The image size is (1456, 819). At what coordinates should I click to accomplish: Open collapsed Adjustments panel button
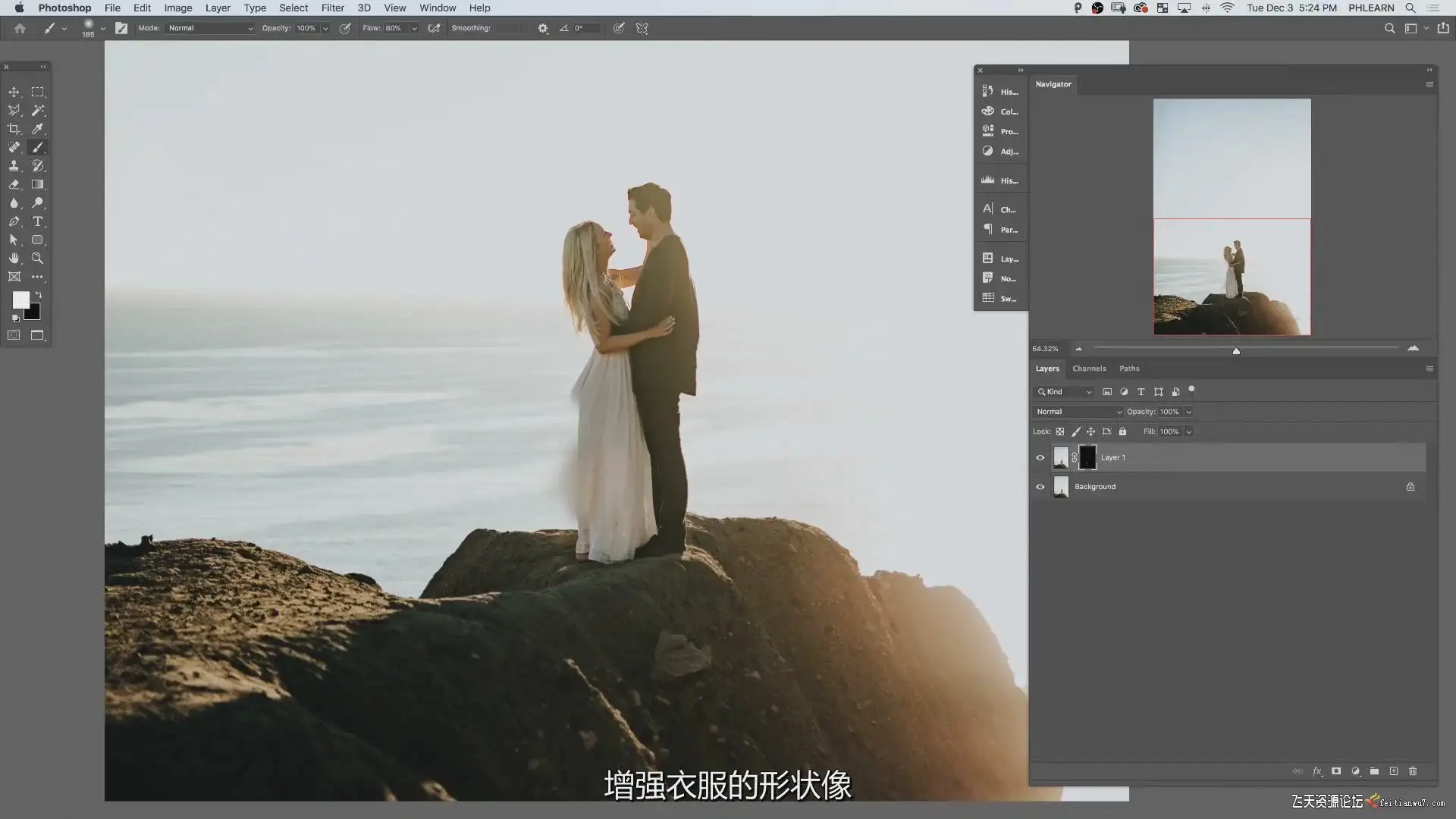click(x=1000, y=151)
